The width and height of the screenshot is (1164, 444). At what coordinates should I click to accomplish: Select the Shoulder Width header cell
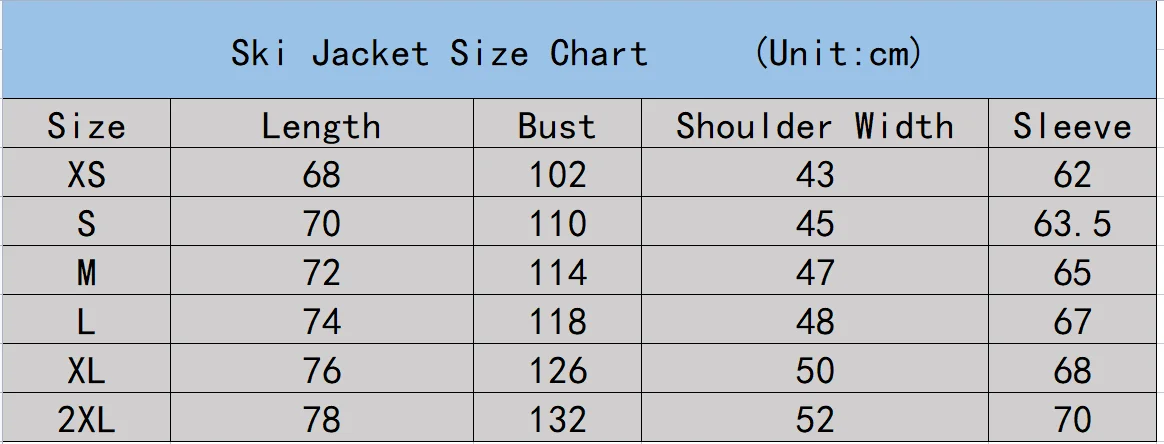click(814, 126)
